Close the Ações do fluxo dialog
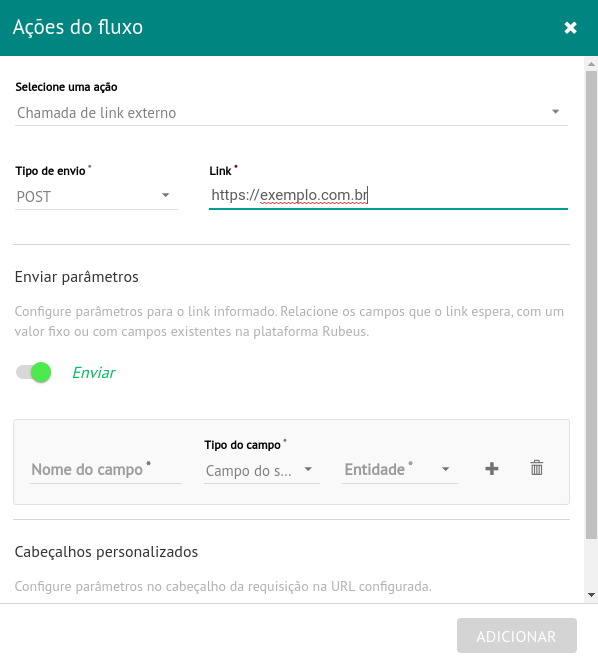This screenshot has width=598, height=659. pos(570,28)
